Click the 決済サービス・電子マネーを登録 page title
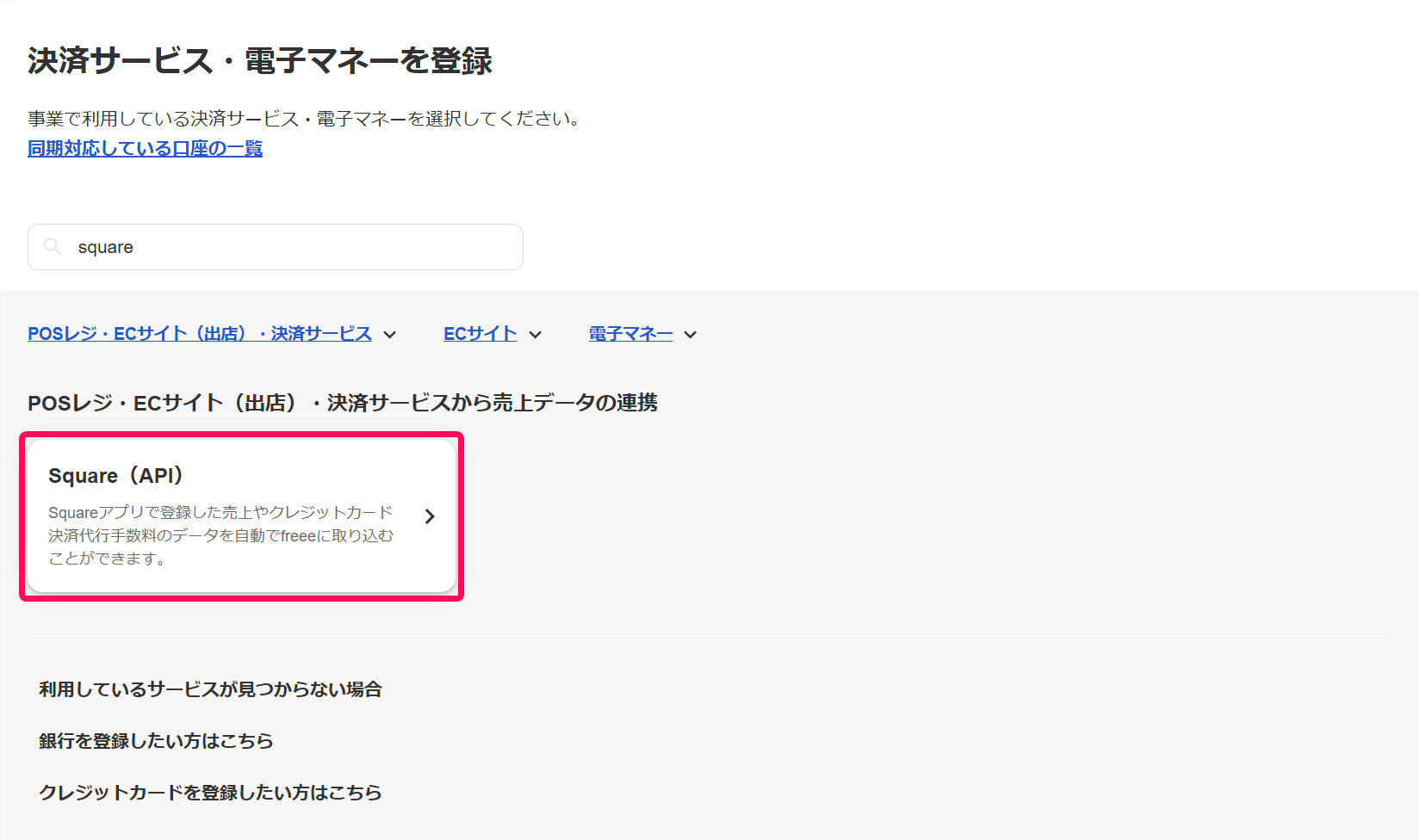The height and width of the screenshot is (840, 1419). coord(260,61)
